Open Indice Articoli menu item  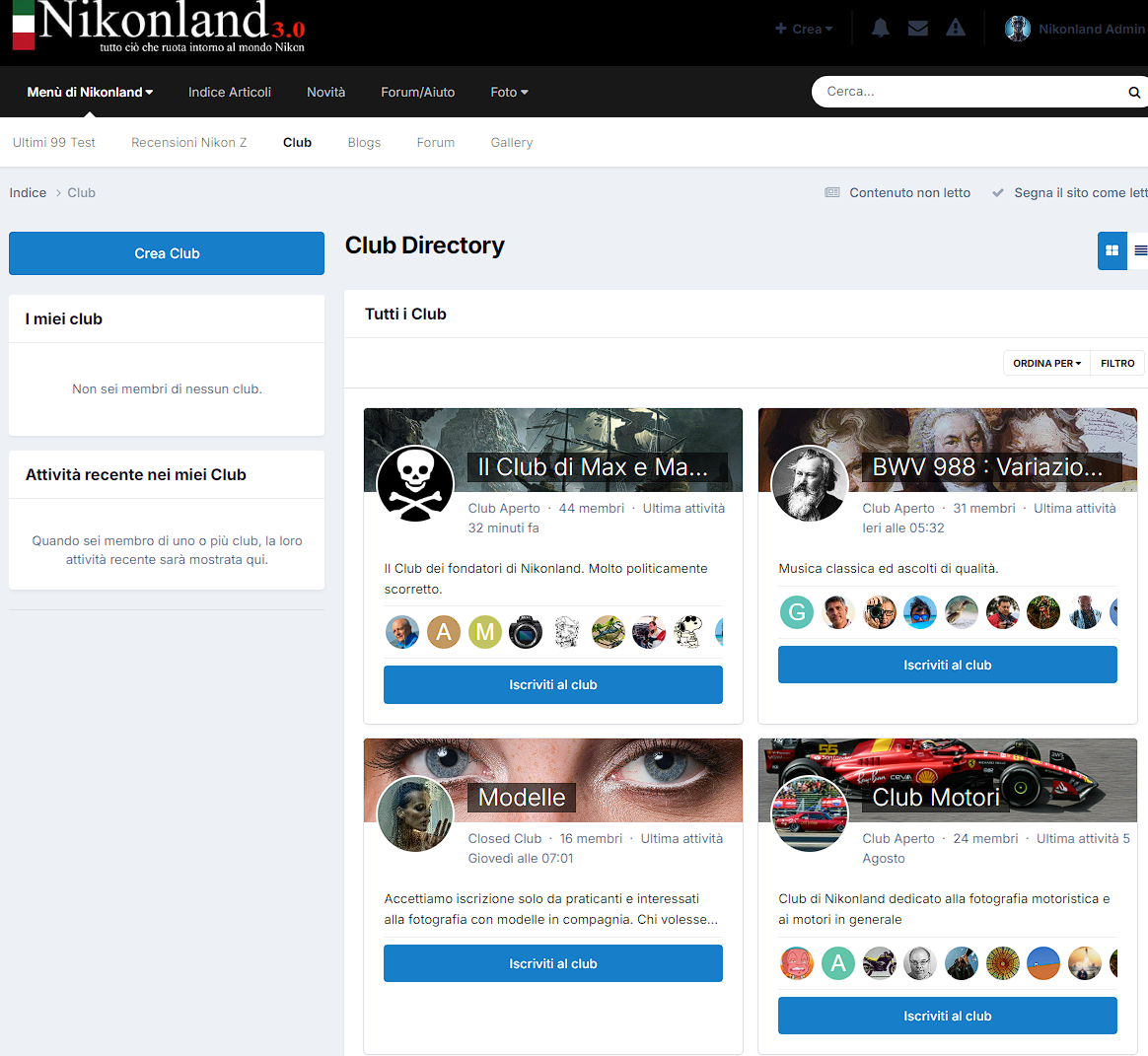(x=229, y=93)
